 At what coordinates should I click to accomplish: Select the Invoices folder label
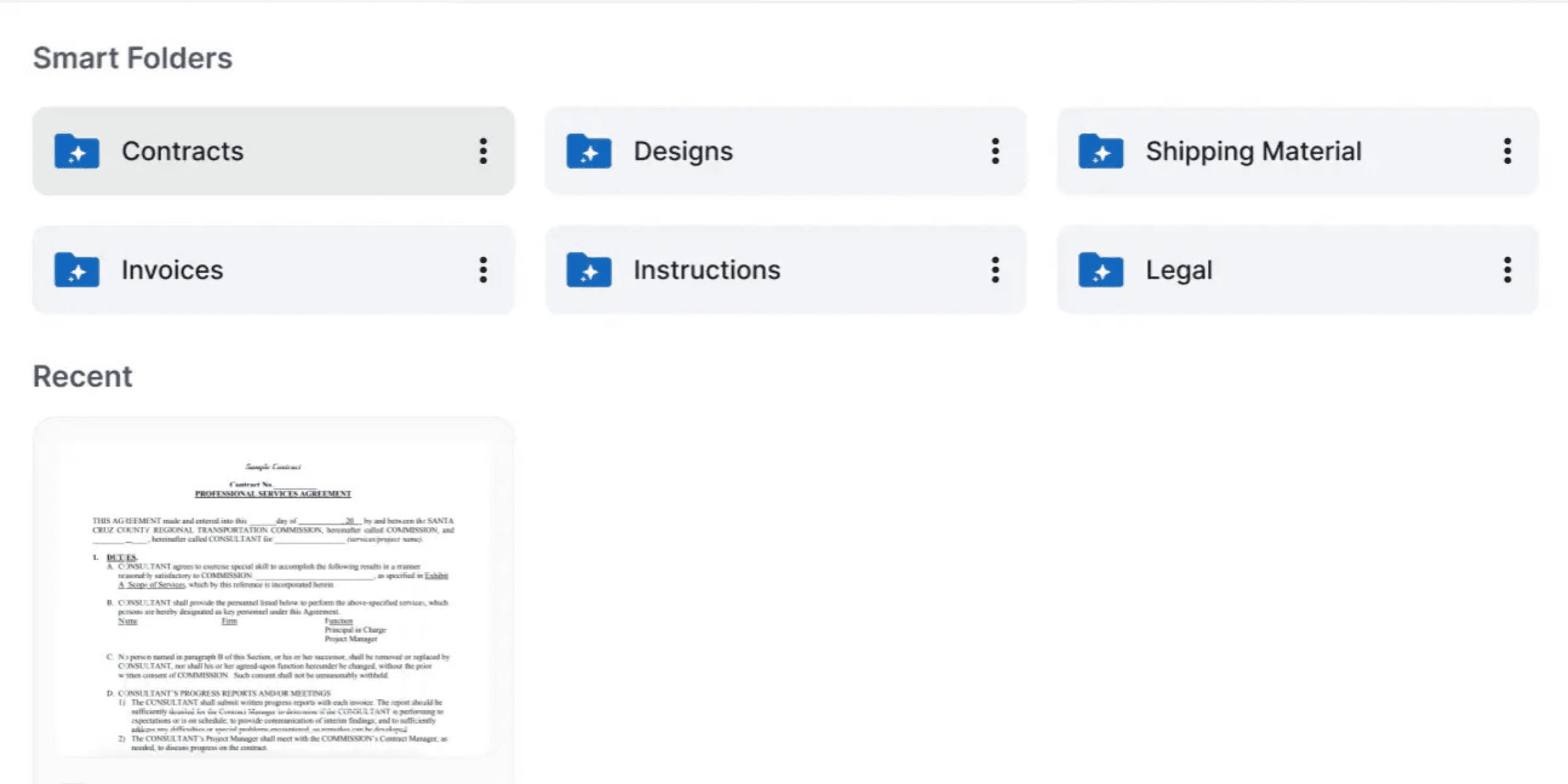pos(172,270)
